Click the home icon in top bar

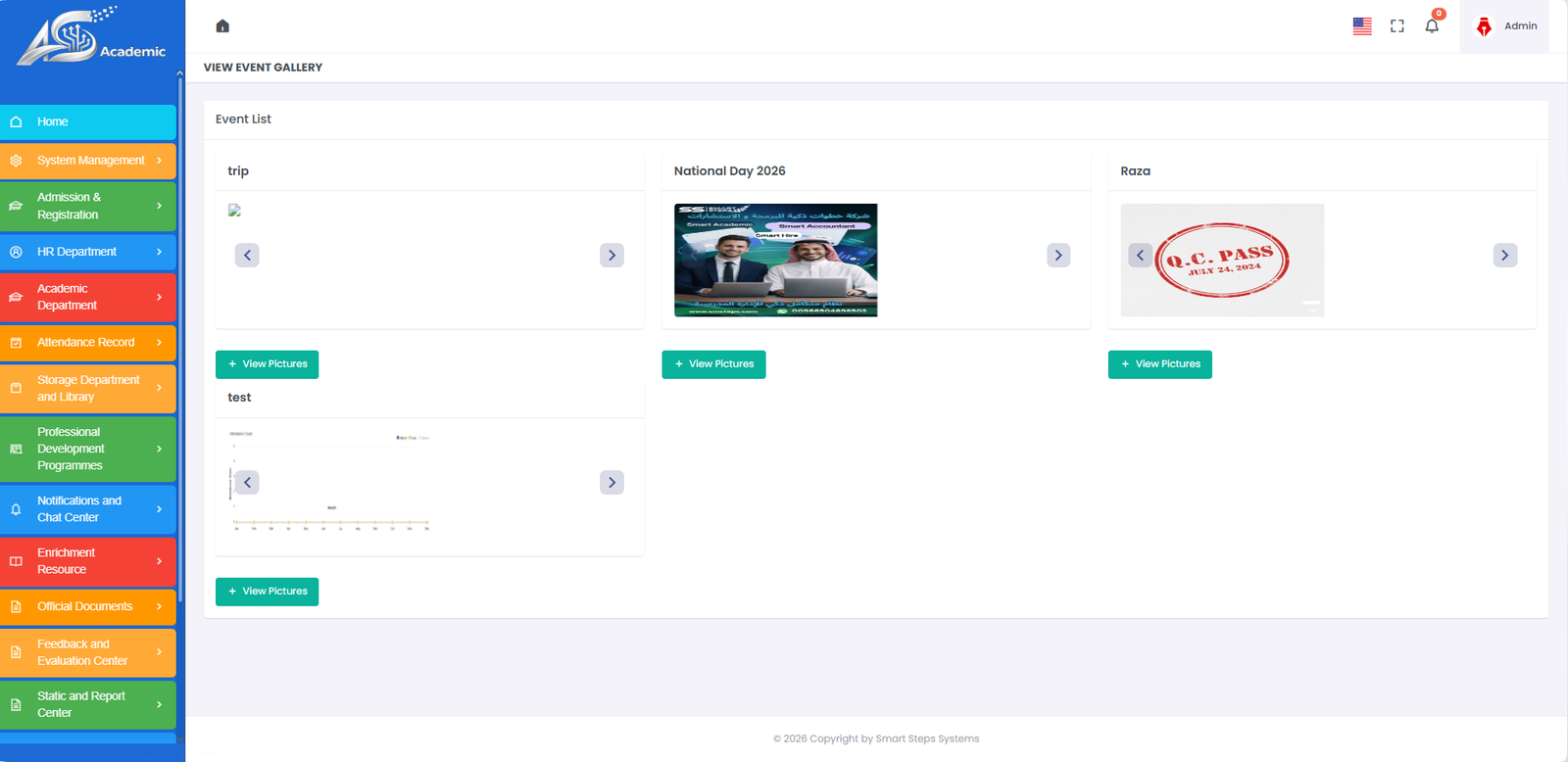point(222,26)
